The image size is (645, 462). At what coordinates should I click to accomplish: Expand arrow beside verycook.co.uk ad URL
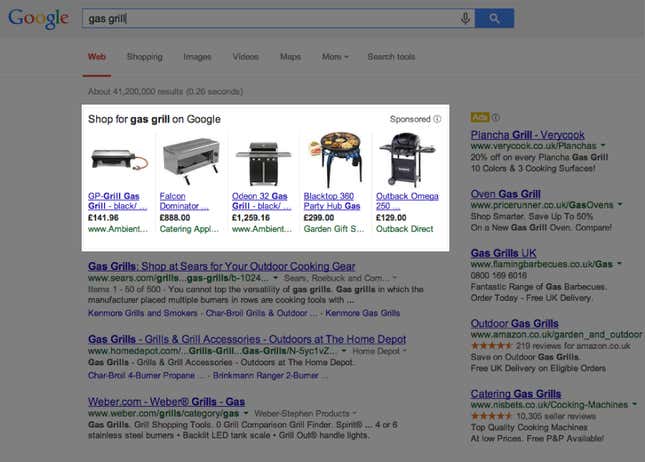603,146
